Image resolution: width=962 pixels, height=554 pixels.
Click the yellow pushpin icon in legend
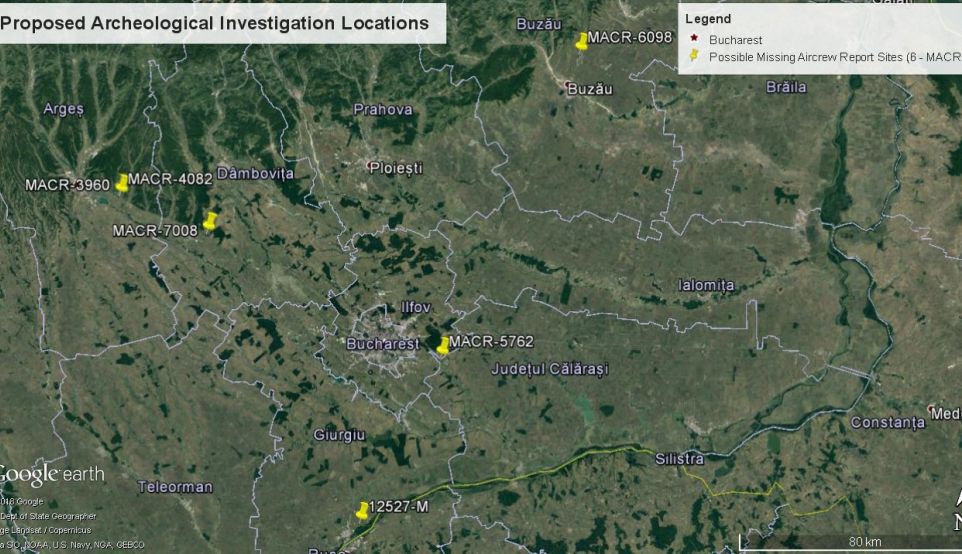[x=695, y=57]
